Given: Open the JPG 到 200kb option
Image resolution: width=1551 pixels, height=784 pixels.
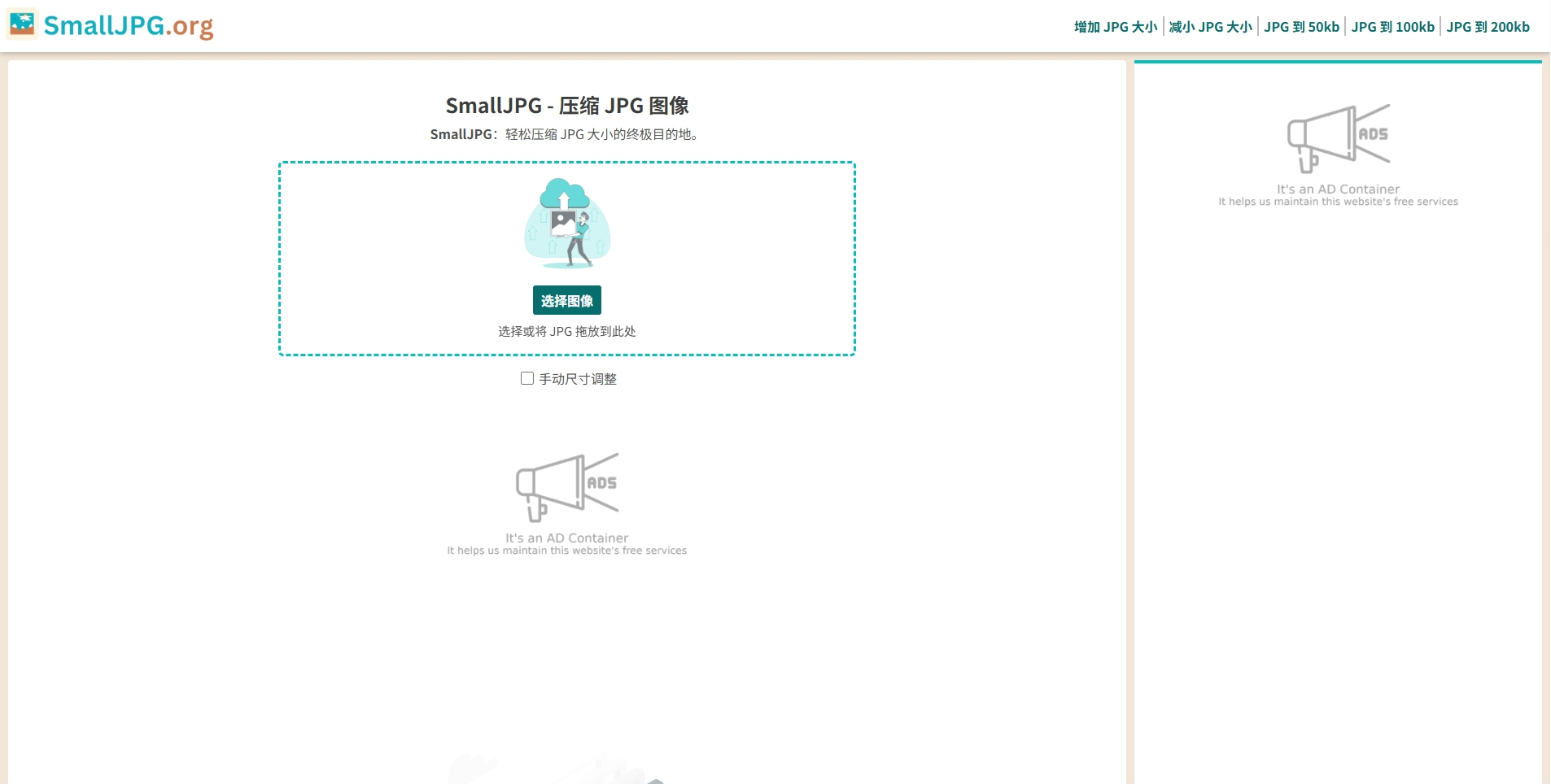Looking at the screenshot, I should (x=1488, y=27).
